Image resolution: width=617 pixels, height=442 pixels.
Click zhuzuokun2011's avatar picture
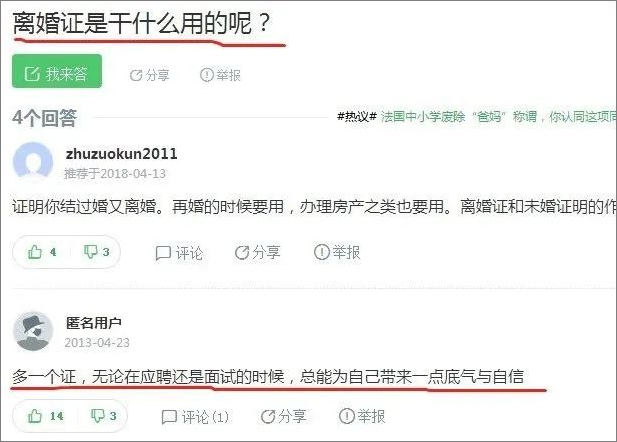(33, 162)
